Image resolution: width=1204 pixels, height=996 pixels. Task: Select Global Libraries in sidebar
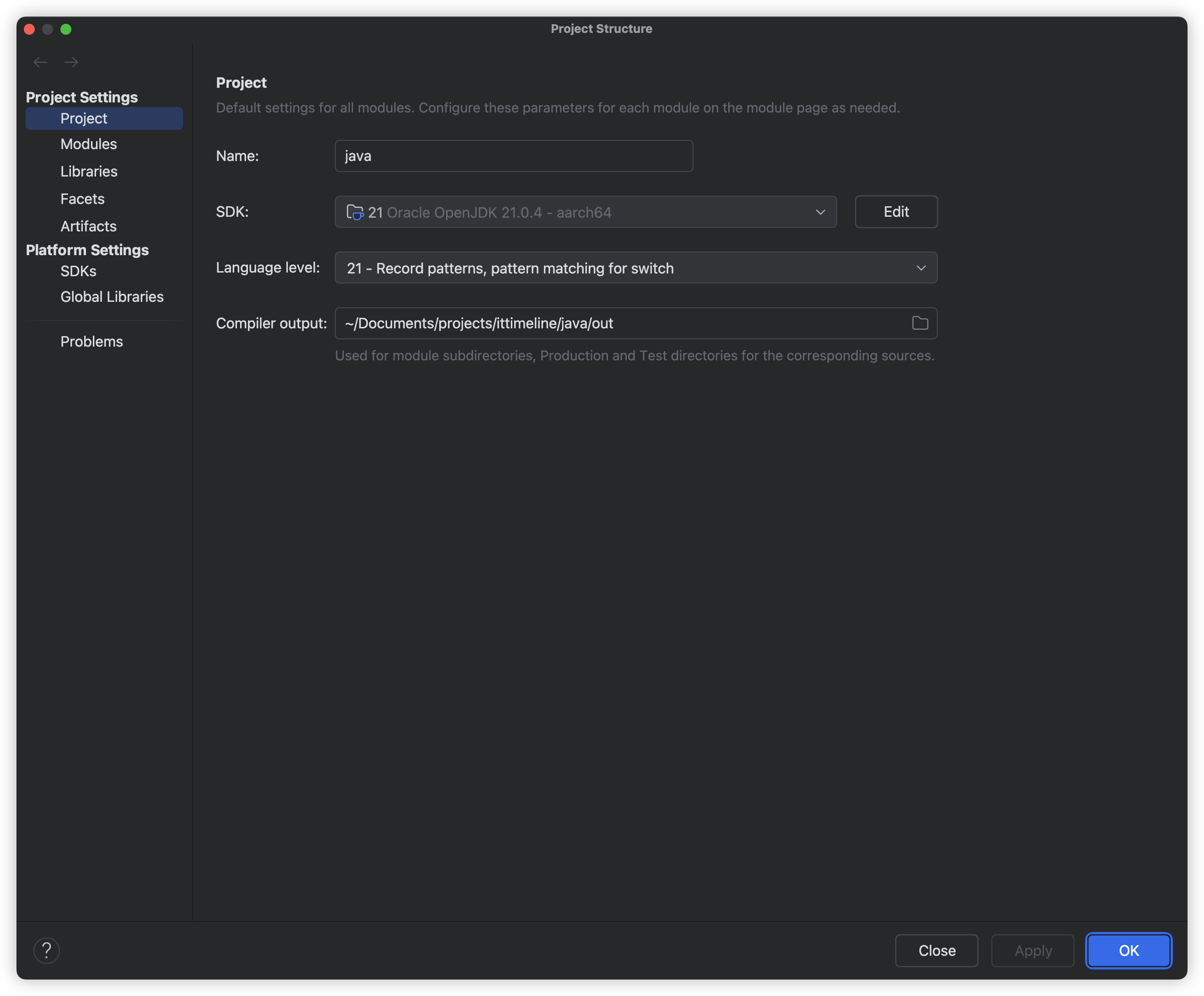(112, 297)
